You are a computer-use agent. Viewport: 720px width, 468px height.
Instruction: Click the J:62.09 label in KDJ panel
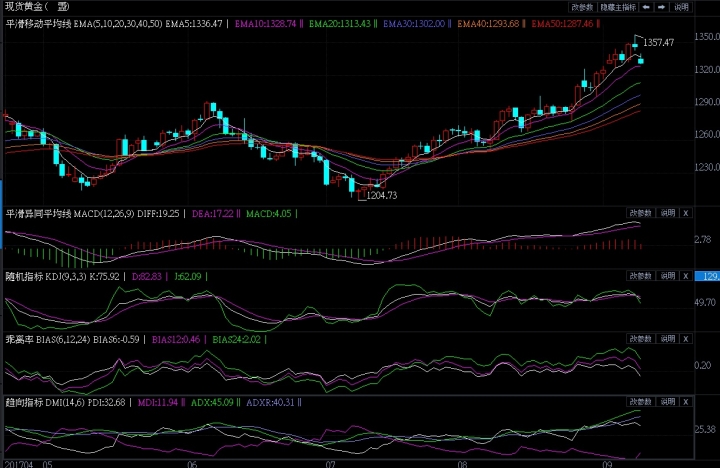click(187, 276)
